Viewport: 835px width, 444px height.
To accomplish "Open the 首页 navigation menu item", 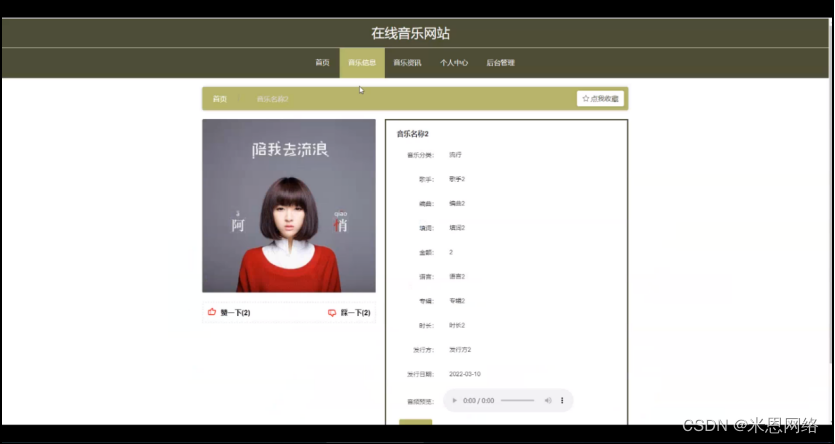I will (x=322, y=63).
